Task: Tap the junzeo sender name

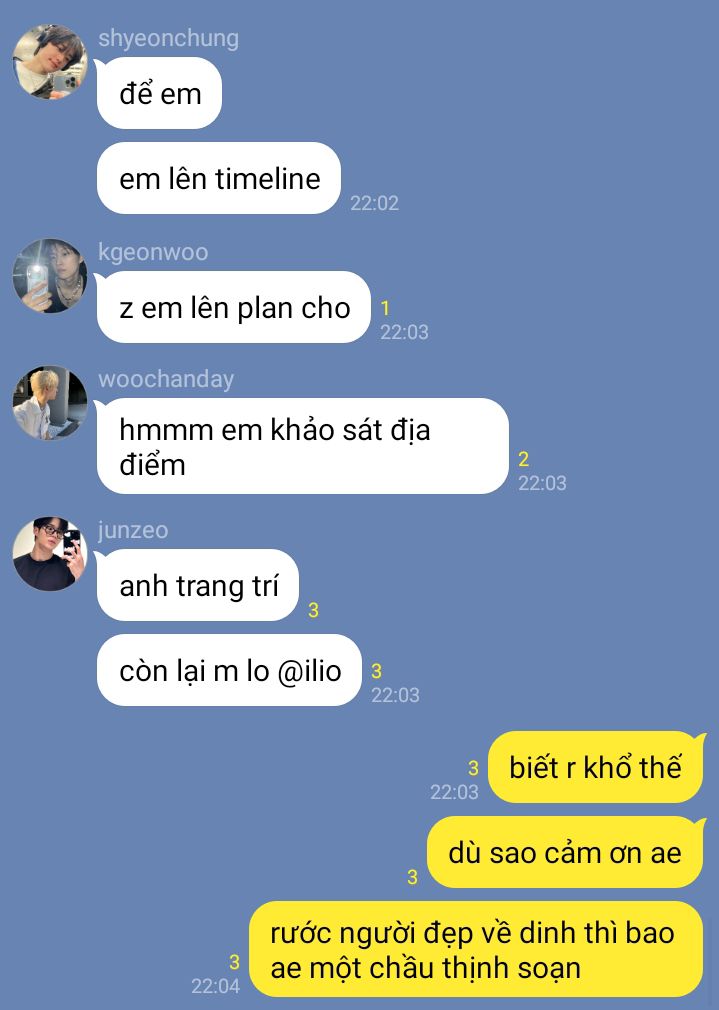Action: point(133,529)
